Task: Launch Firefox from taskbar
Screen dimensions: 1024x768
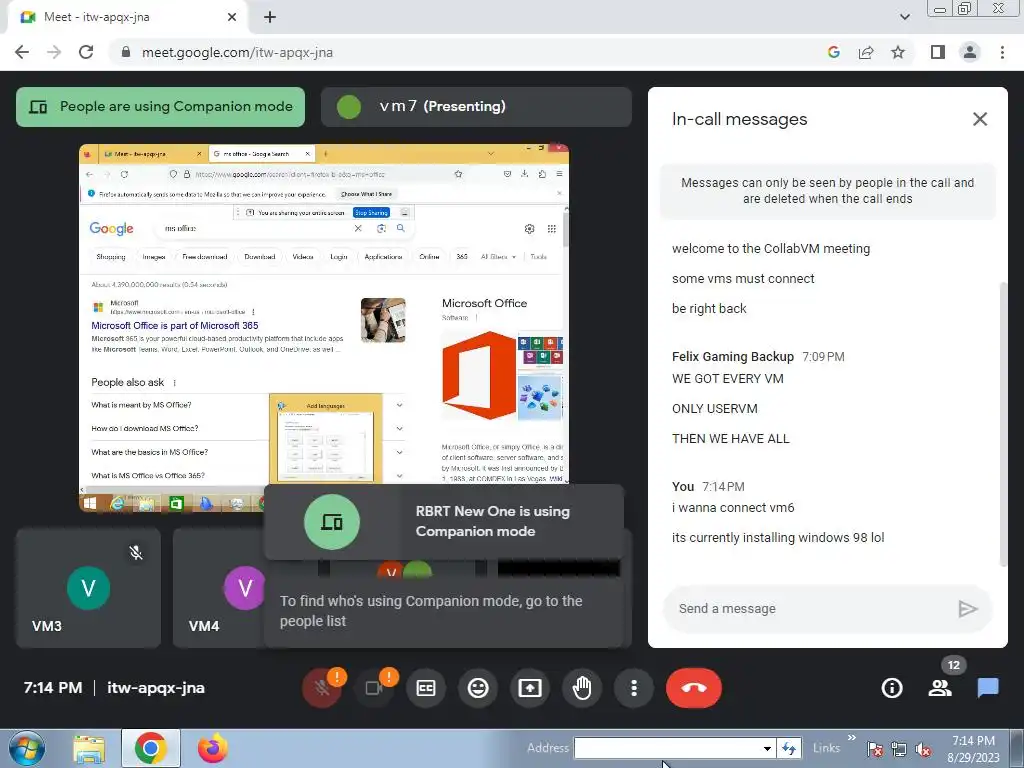Action: coord(213,748)
